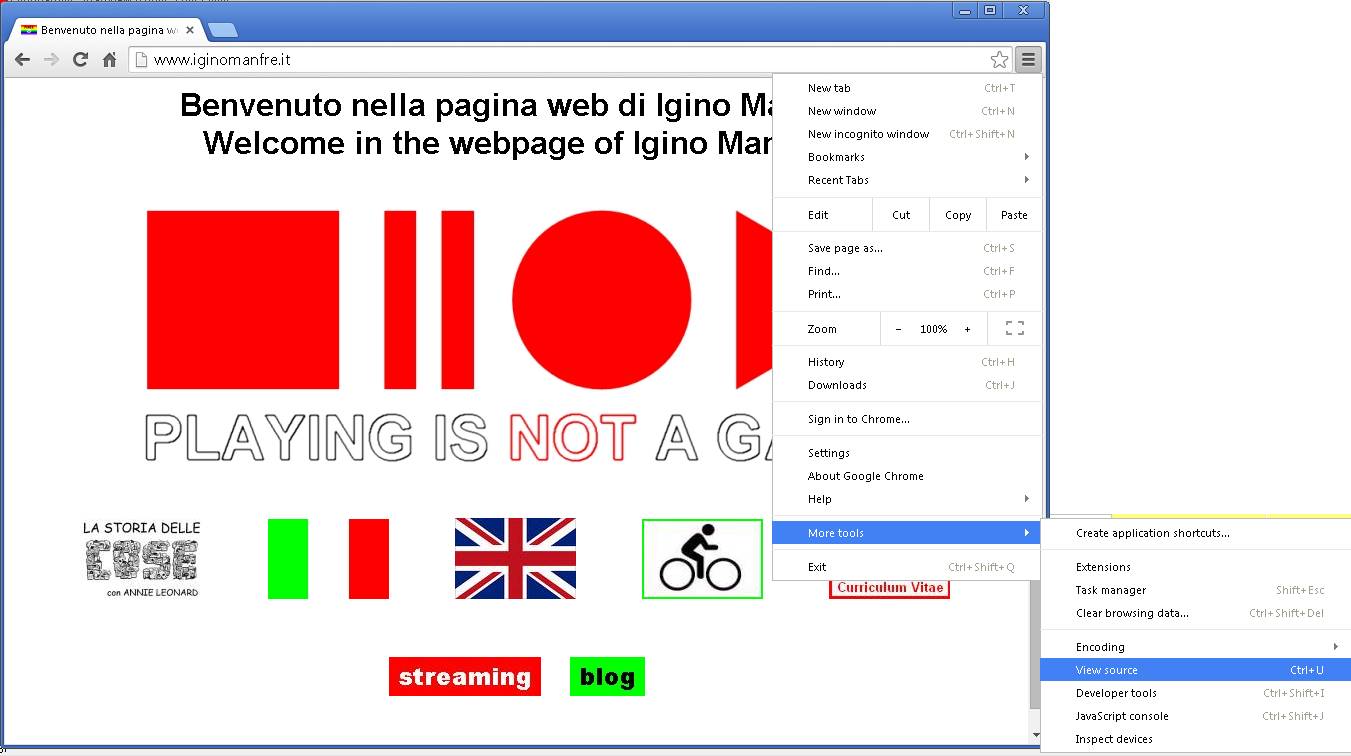Toggle fullscreen from the Zoom row

pyautogui.click(x=1014, y=329)
